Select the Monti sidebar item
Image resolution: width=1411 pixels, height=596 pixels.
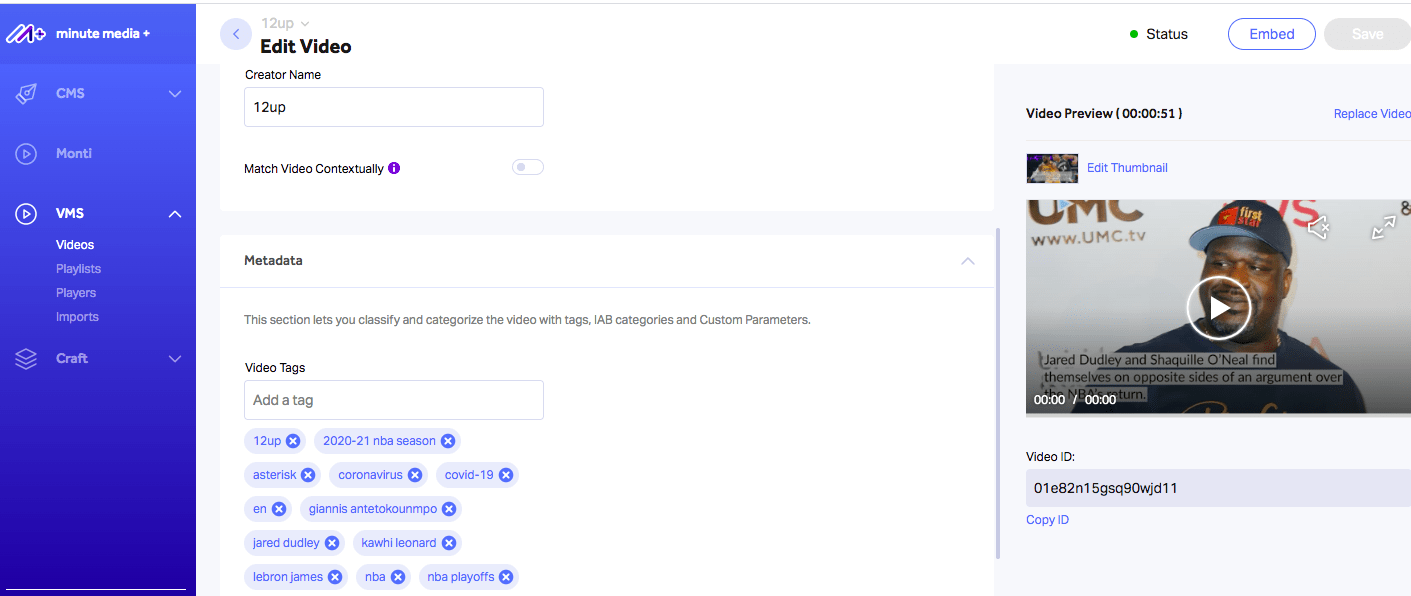(74, 154)
